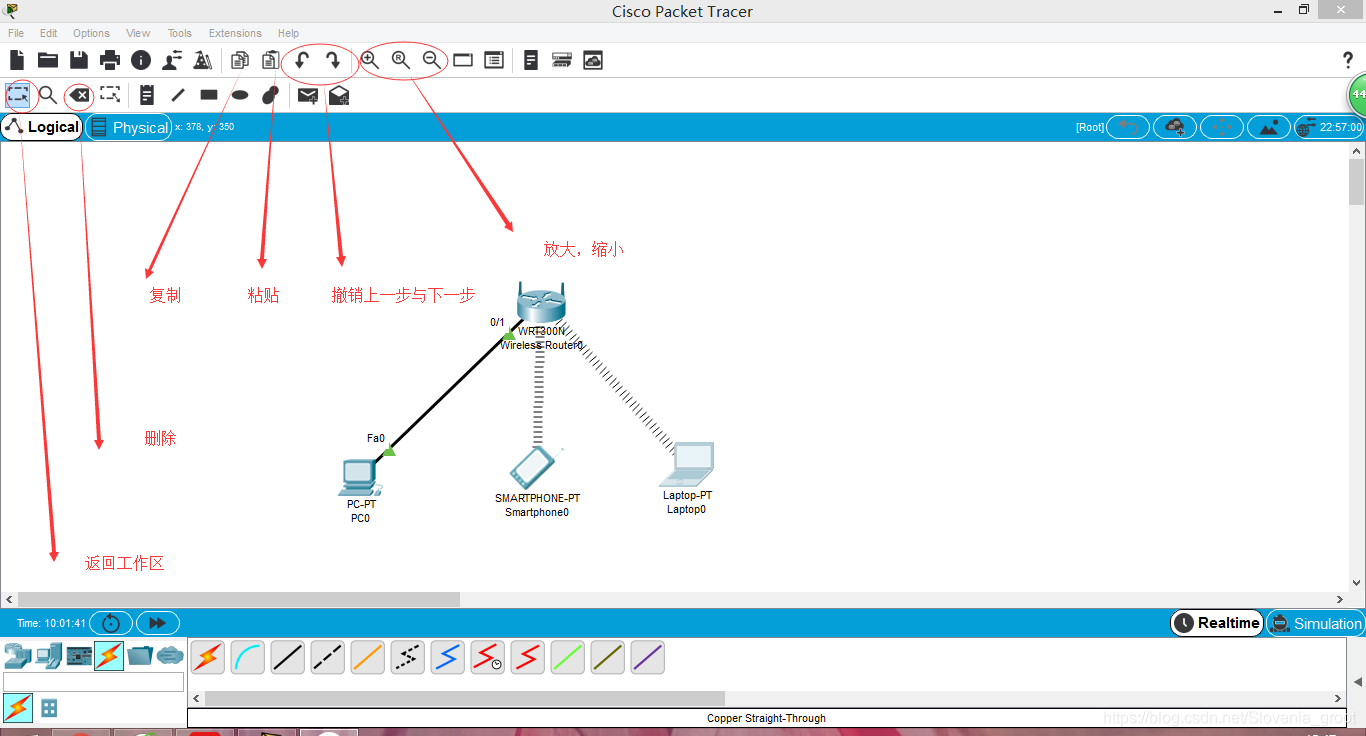Zoom in on the workspace
This screenshot has width=1366, height=736.
pyautogui.click(x=370, y=60)
